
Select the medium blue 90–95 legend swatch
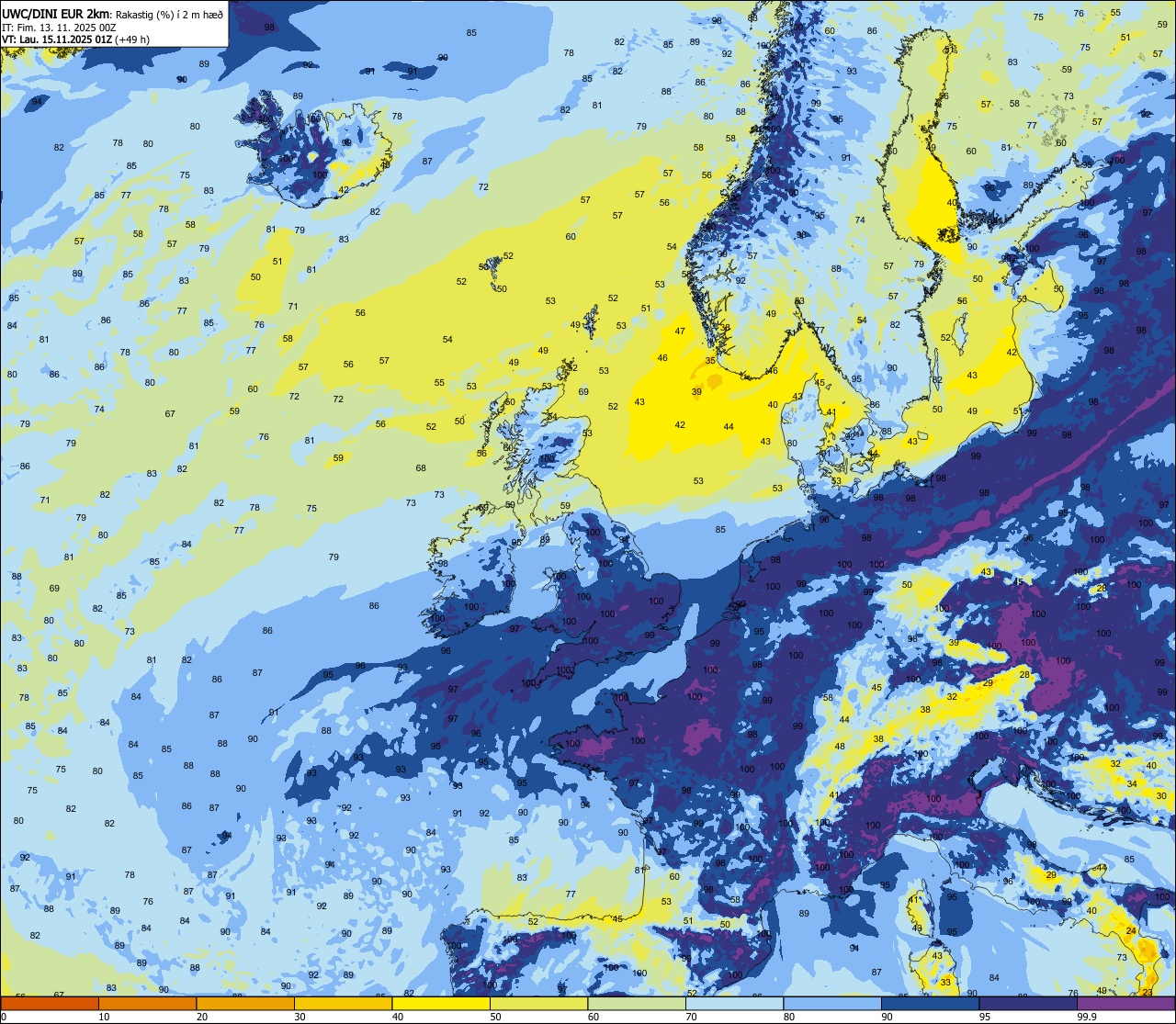pos(930,1003)
